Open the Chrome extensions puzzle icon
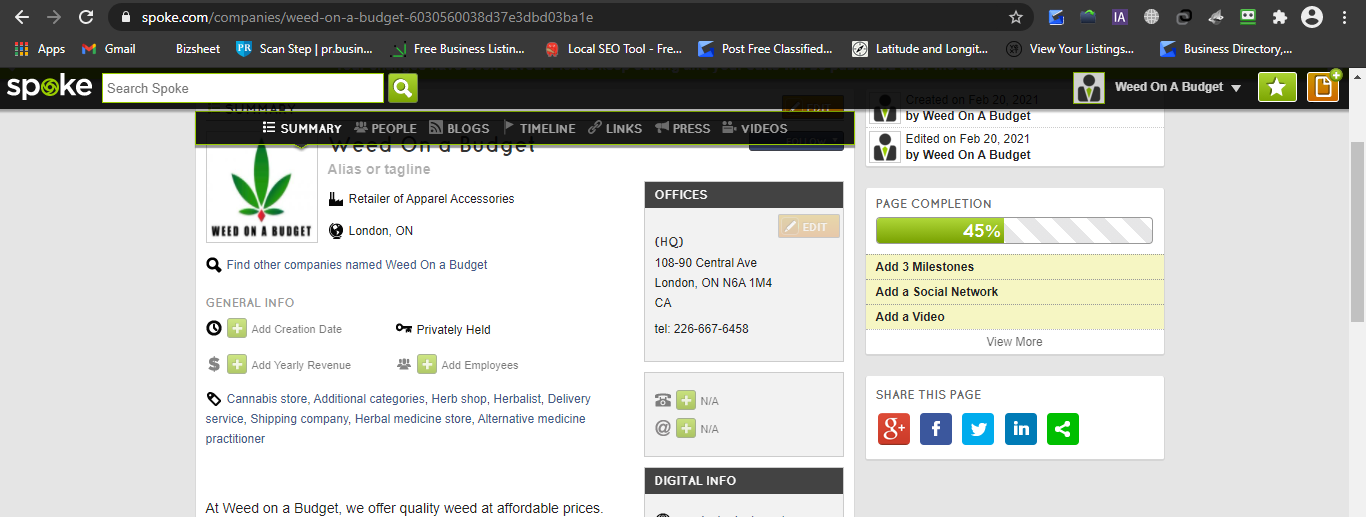 [x=1279, y=17]
